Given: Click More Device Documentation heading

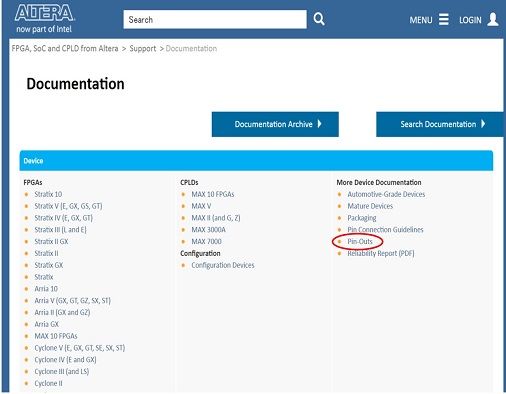Looking at the screenshot, I should coord(379,182).
